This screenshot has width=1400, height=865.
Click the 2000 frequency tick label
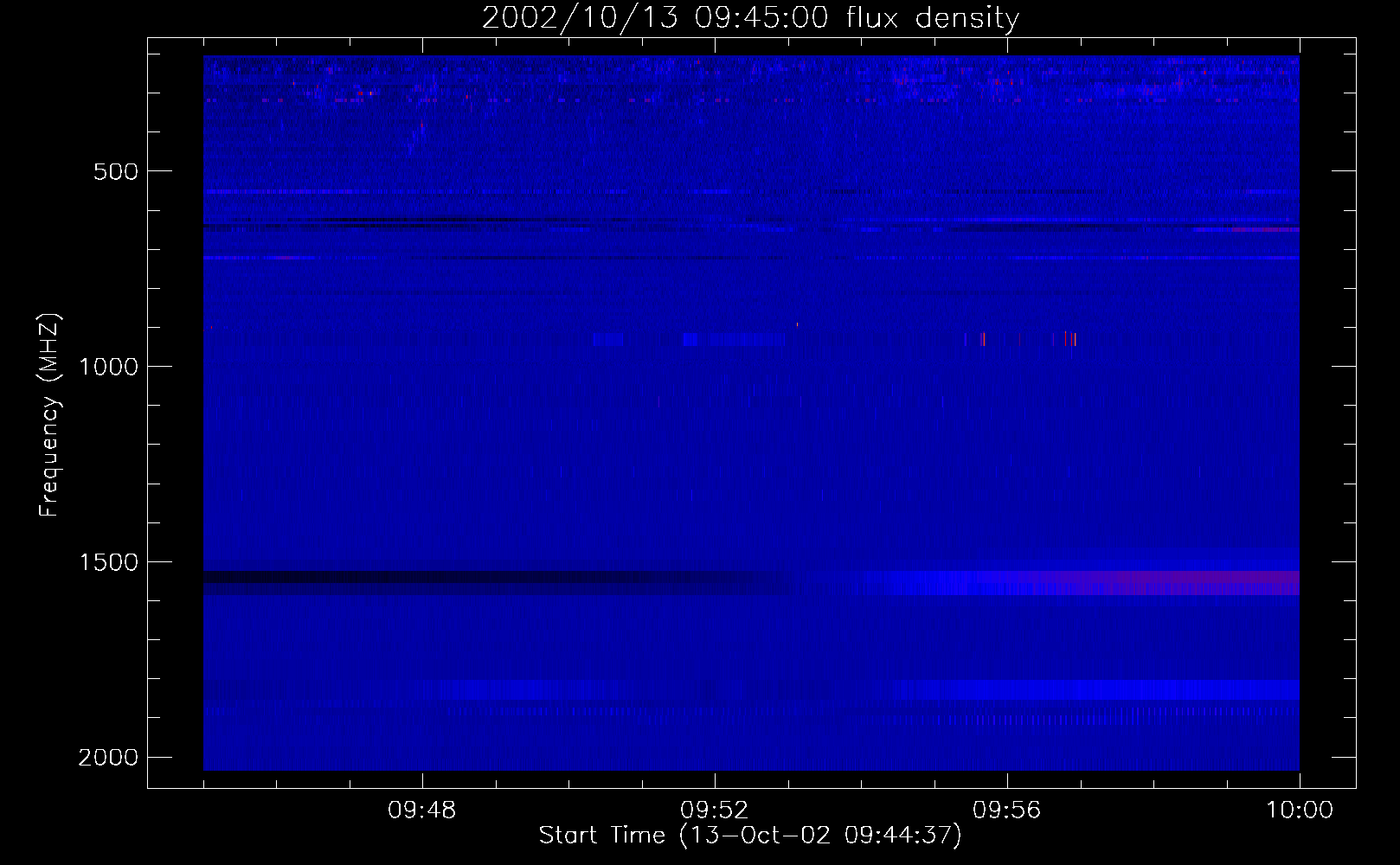point(108,758)
